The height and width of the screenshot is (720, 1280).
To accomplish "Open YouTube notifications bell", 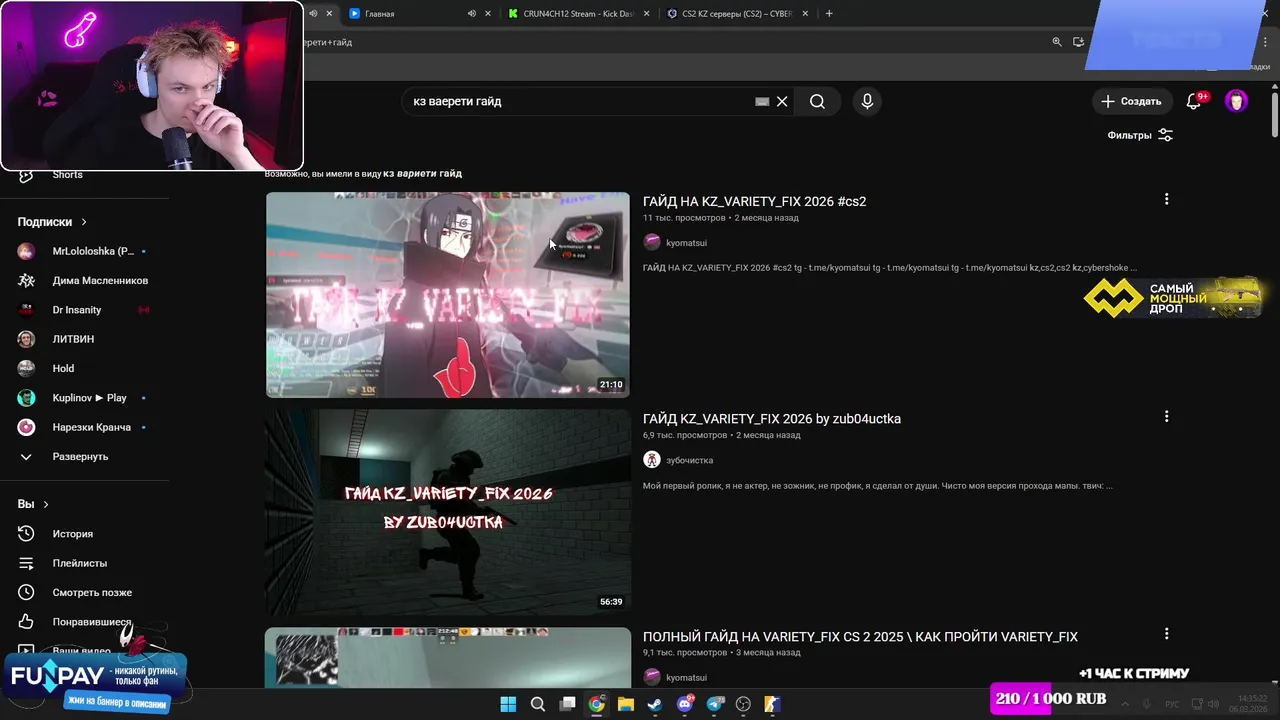I will pyautogui.click(x=1193, y=101).
